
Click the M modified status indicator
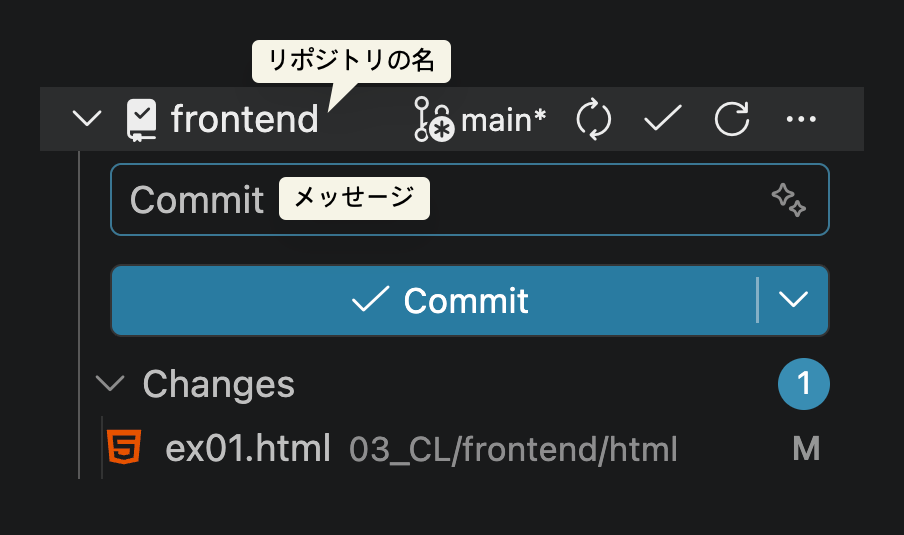coord(806,449)
